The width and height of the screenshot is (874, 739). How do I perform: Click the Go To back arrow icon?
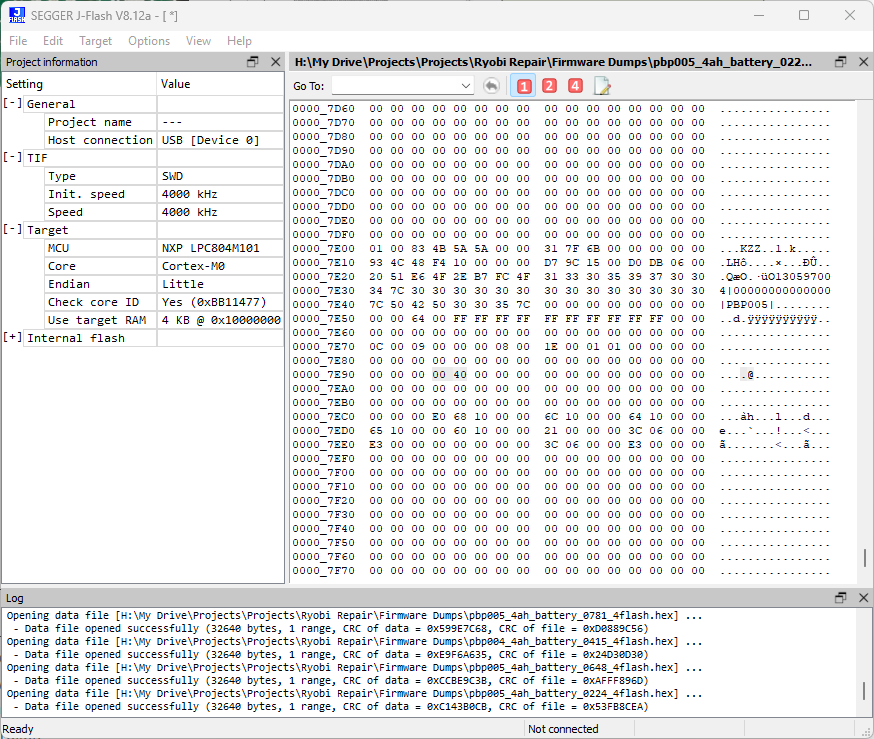(491, 86)
